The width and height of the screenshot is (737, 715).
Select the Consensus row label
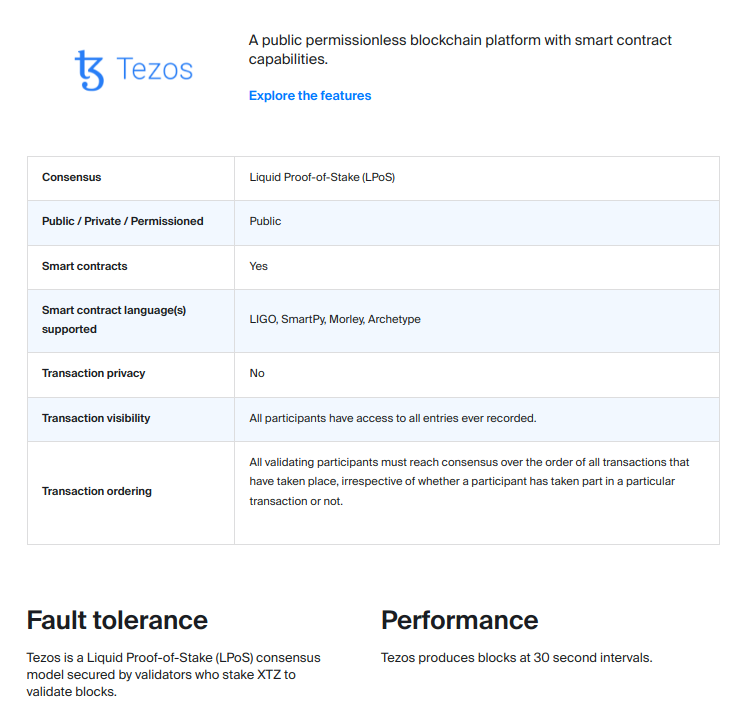(x=72, y=178)
